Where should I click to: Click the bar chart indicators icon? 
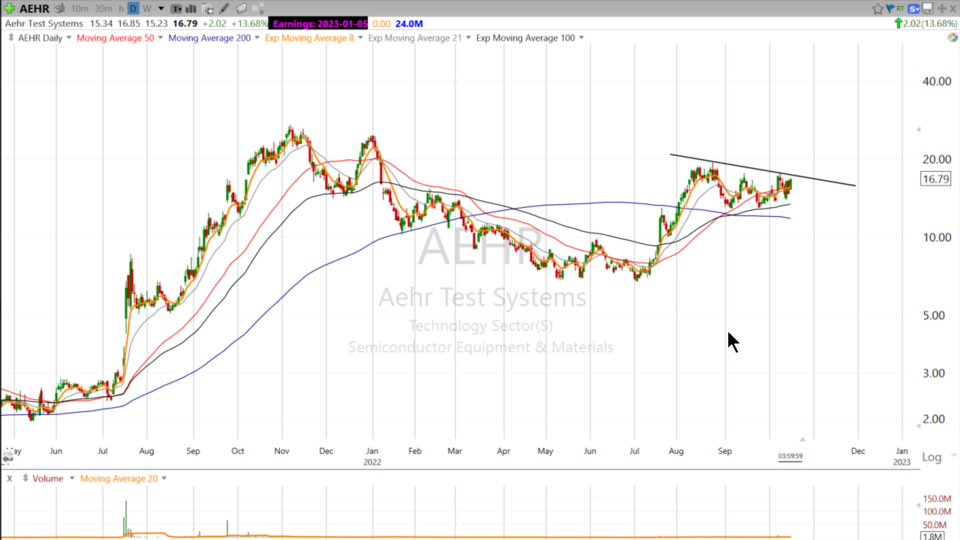tap(191, 9)
